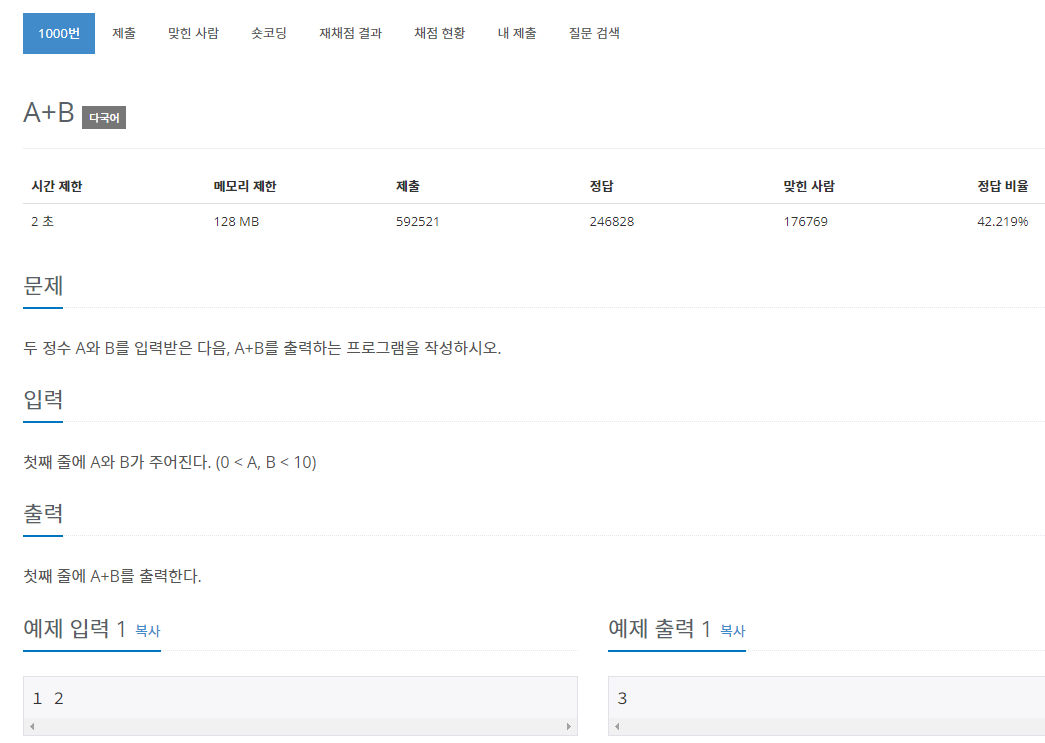Click the output description 첫째 줄에 A+B를 출력한다
Viewport: 1045px width, 743px height.
pos(112,576)
